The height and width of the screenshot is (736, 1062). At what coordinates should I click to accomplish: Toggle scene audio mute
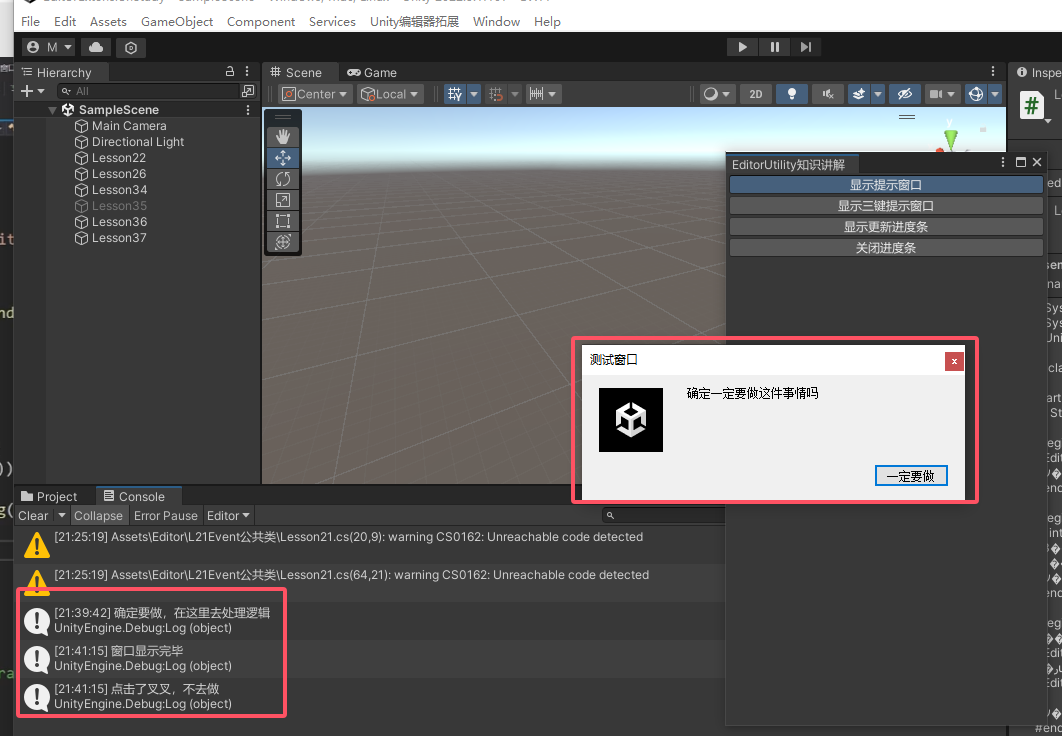[827, 94]
